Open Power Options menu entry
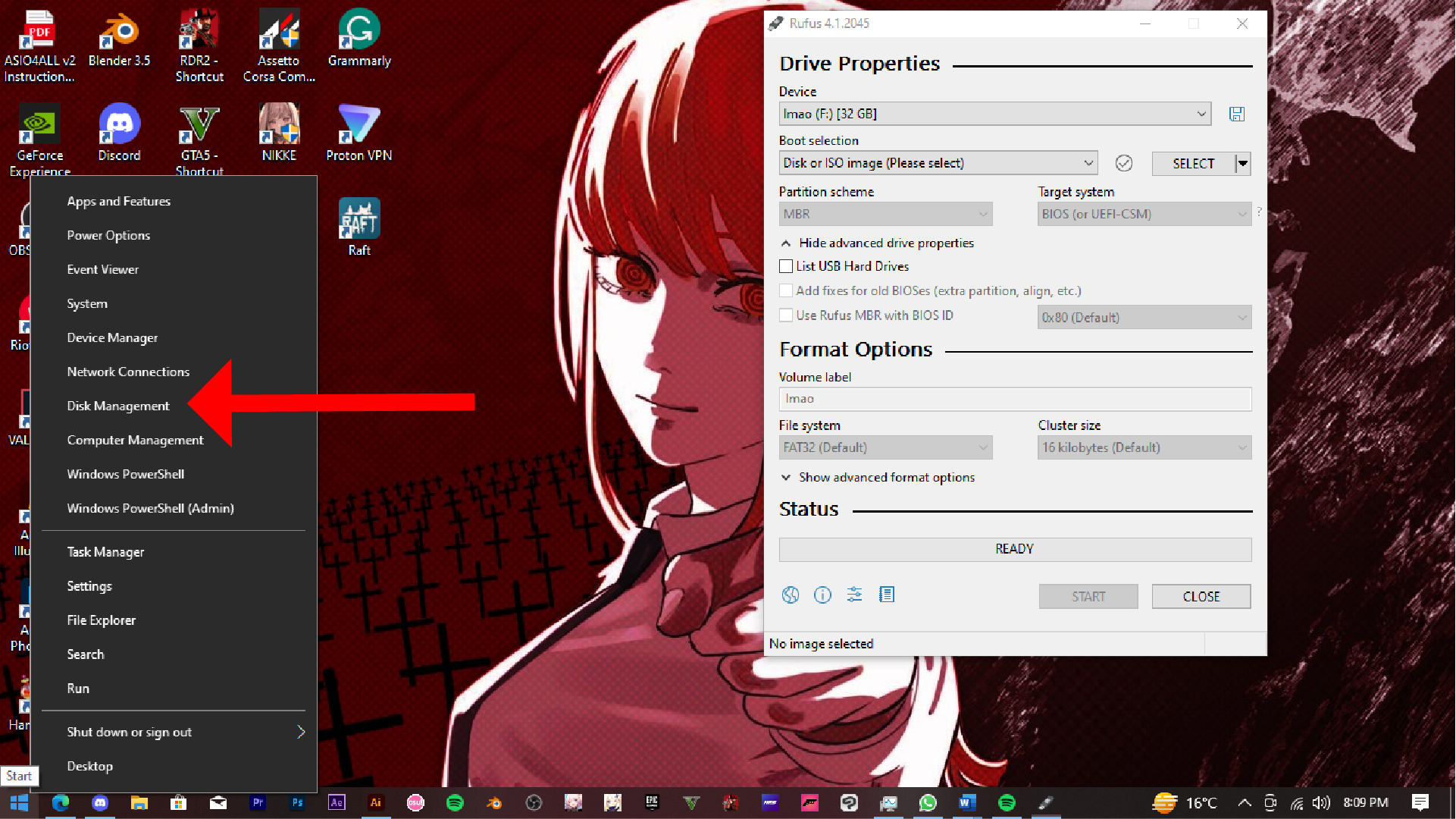 click(174, 235)
